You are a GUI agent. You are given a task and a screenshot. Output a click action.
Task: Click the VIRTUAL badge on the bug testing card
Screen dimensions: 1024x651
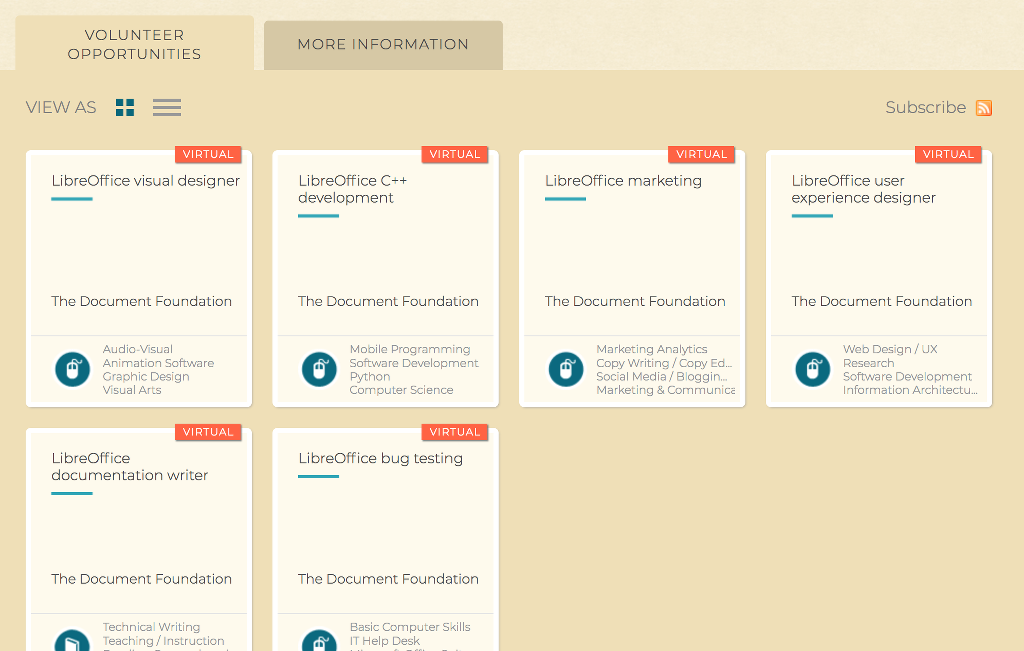click(455, 432)
